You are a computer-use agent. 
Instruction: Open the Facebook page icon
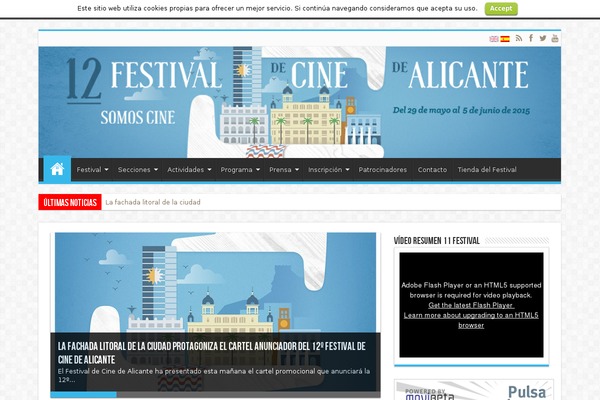pyautogui.click(x=531, y=38)
